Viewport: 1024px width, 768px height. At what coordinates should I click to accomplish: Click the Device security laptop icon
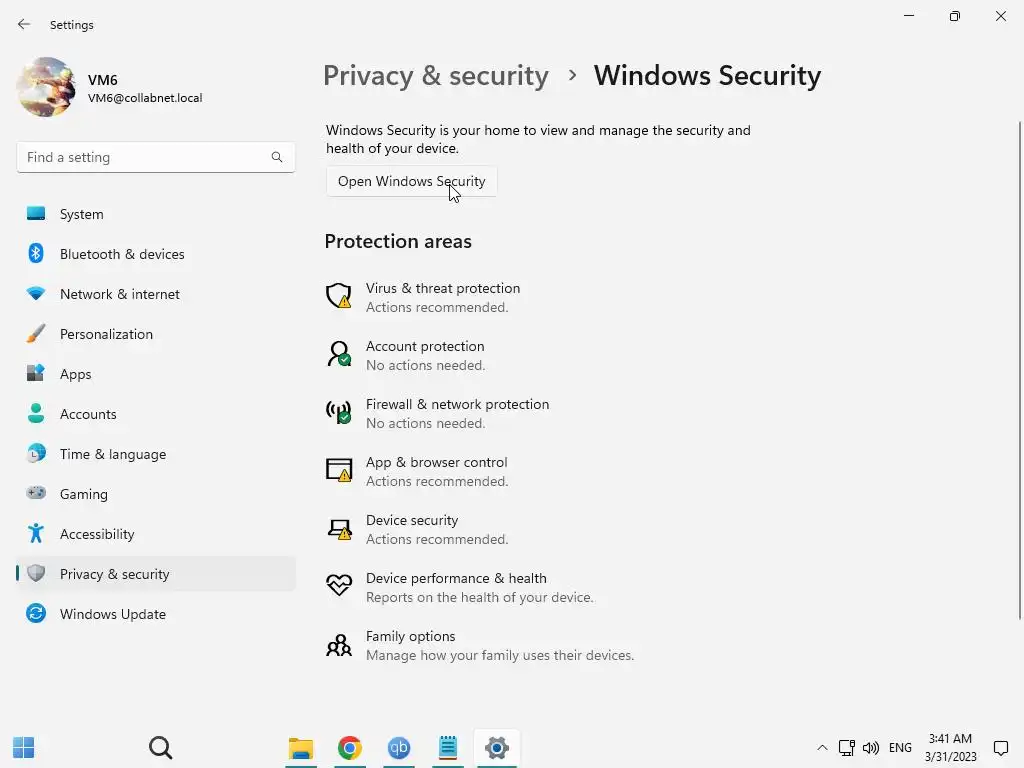339,528
